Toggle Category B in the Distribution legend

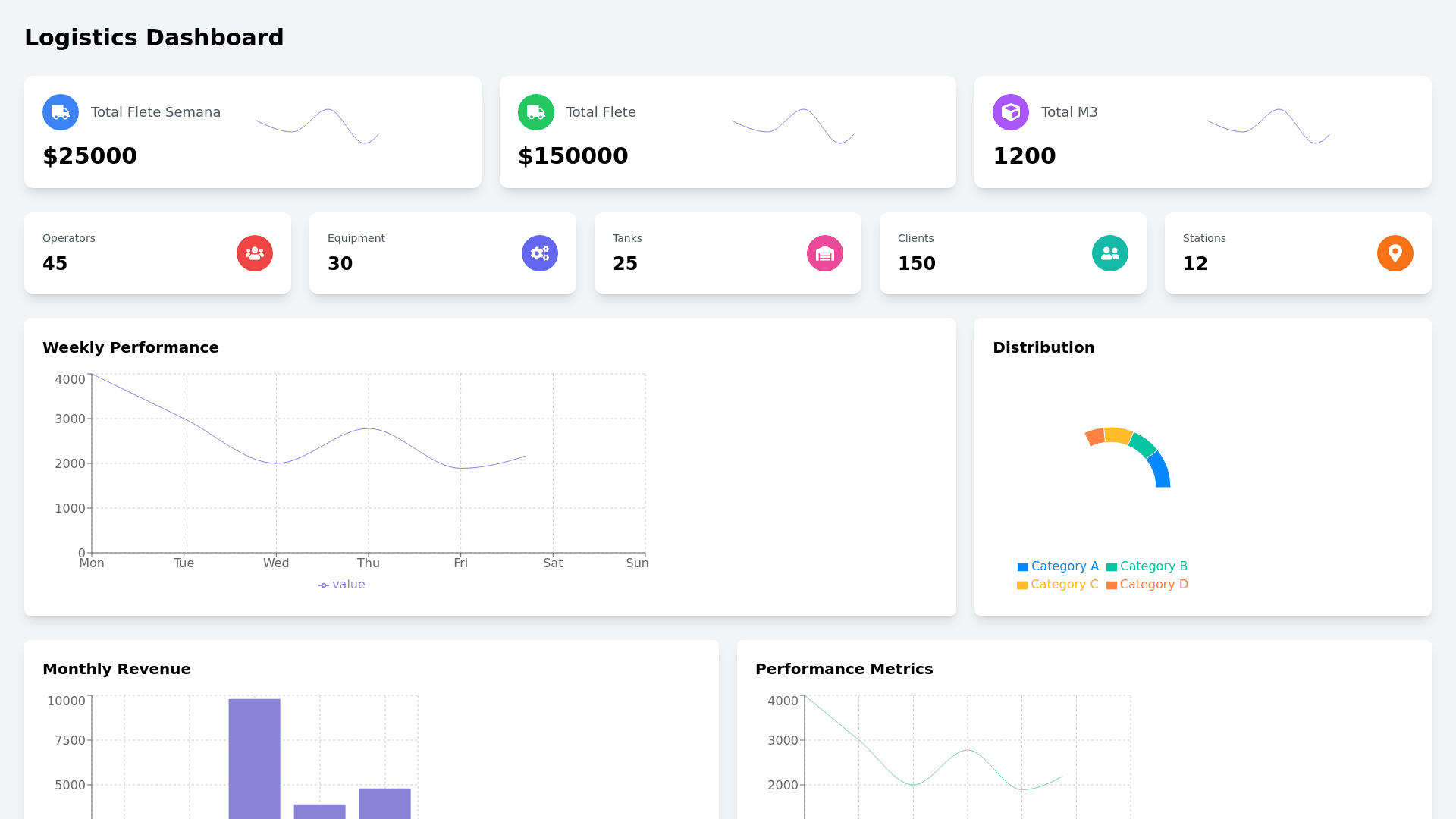click(x=1147, y=566)
